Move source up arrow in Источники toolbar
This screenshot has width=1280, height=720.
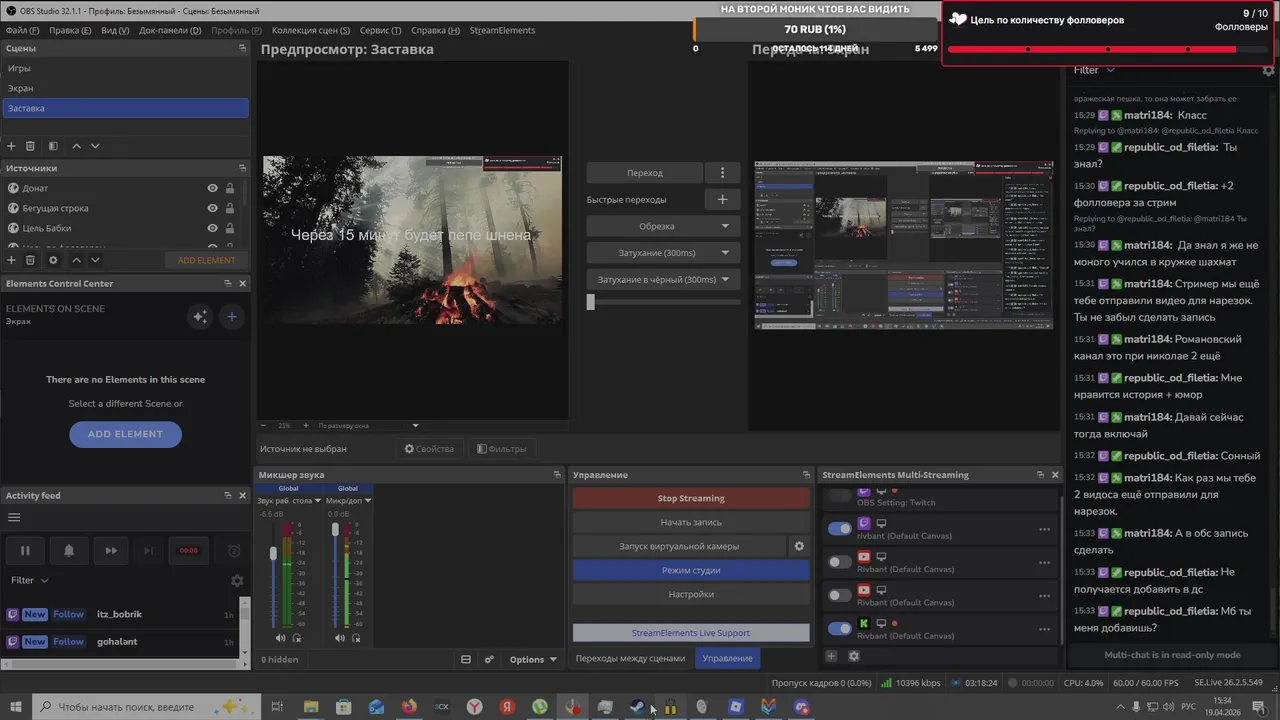(x=76, y=260)
